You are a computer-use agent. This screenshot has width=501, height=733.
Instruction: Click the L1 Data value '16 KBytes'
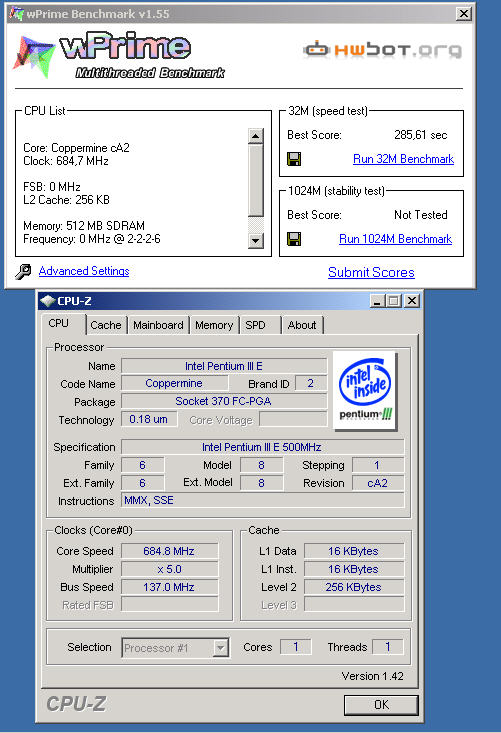[x=354, y=551]
